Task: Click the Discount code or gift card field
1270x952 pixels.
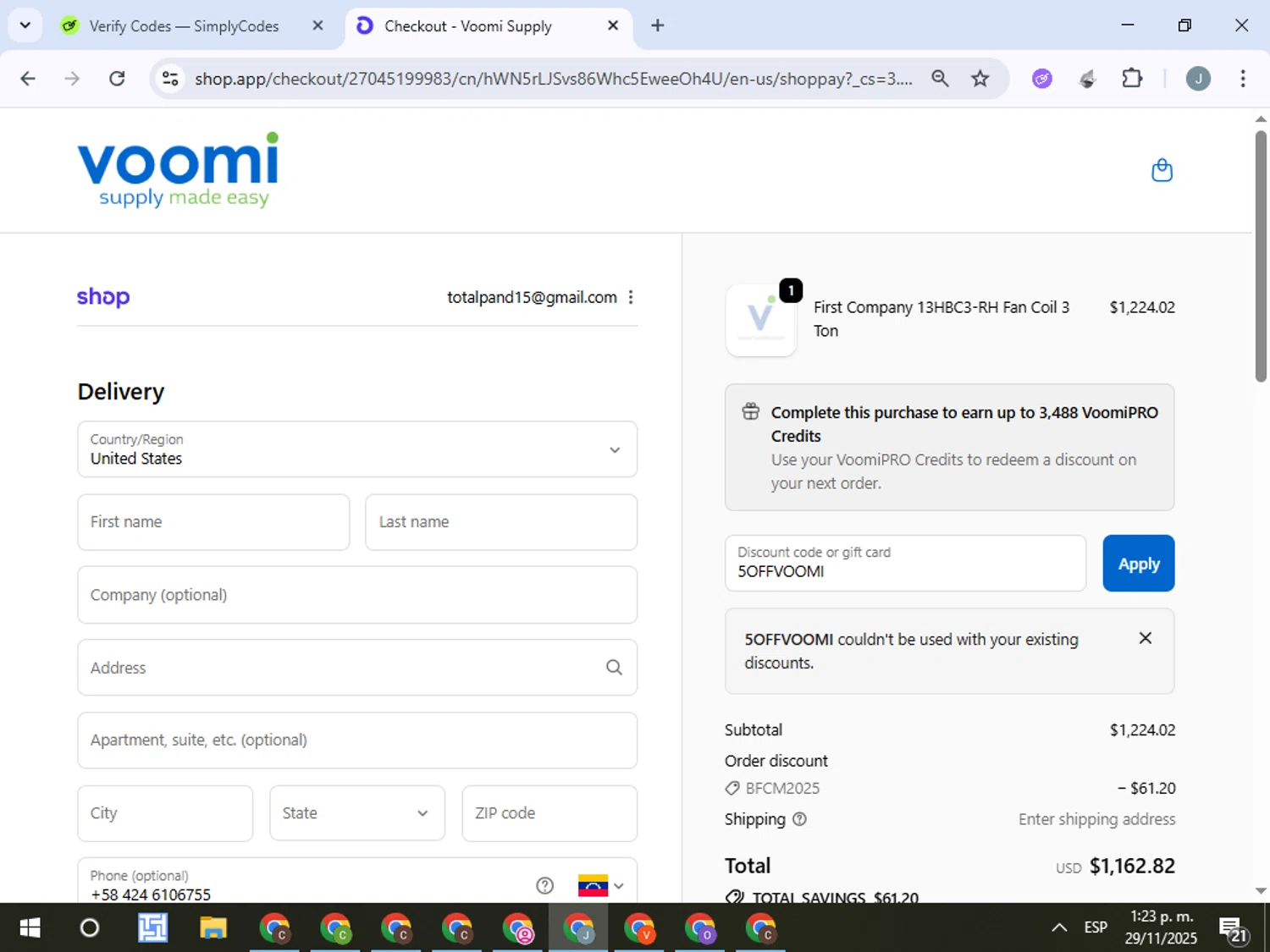Action: pos(905,563)
